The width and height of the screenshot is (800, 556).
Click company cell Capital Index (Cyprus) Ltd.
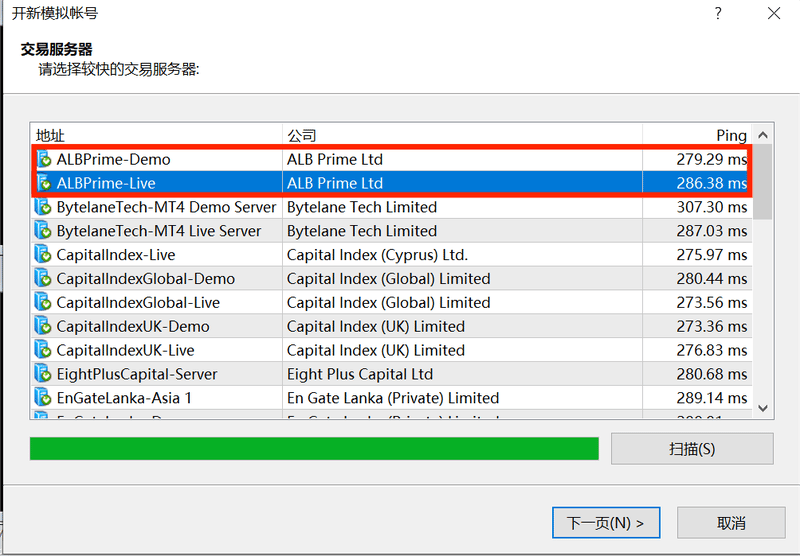(x=377, y=255)
